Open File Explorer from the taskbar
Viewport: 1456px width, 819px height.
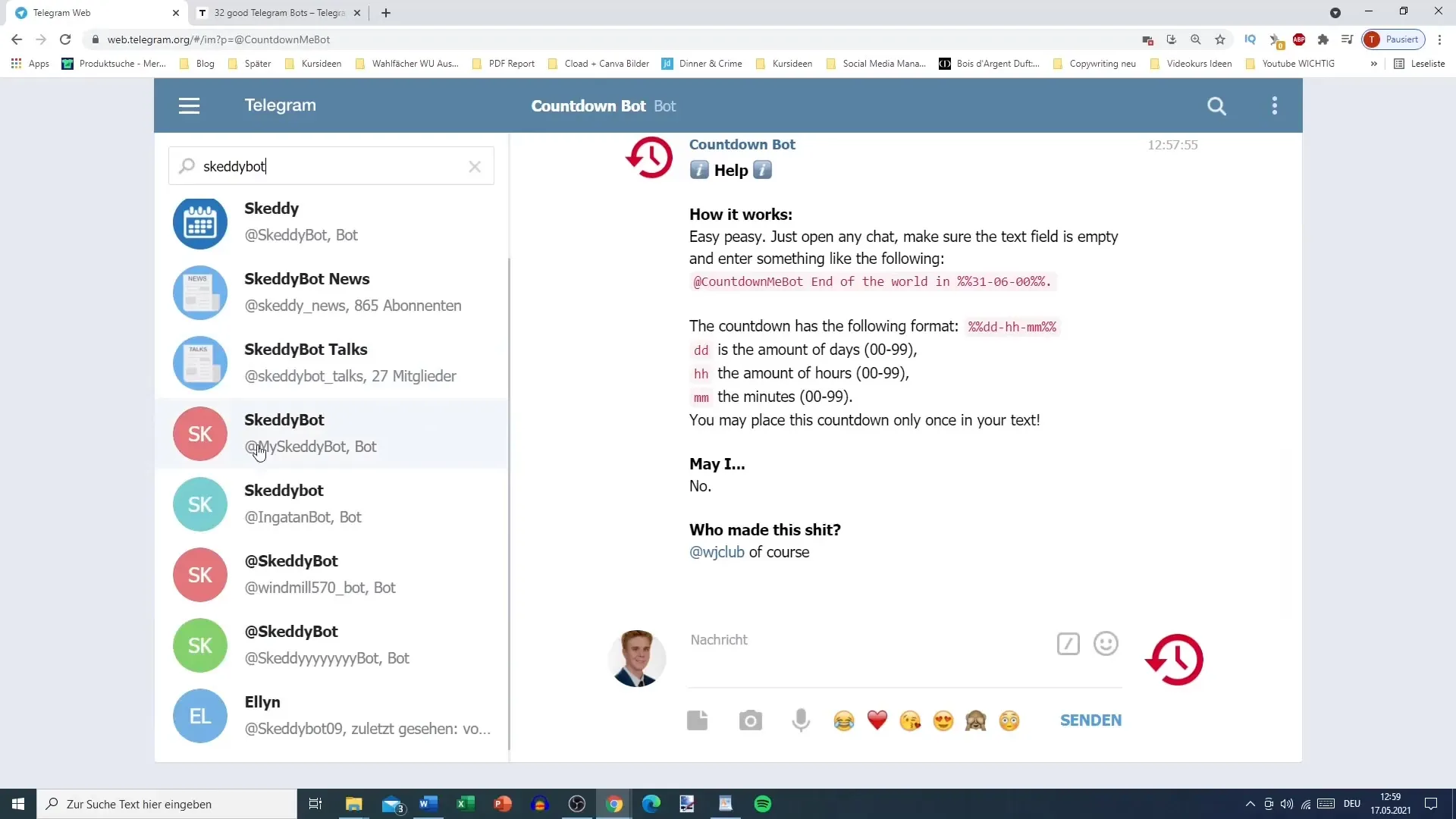pos(353,804)
